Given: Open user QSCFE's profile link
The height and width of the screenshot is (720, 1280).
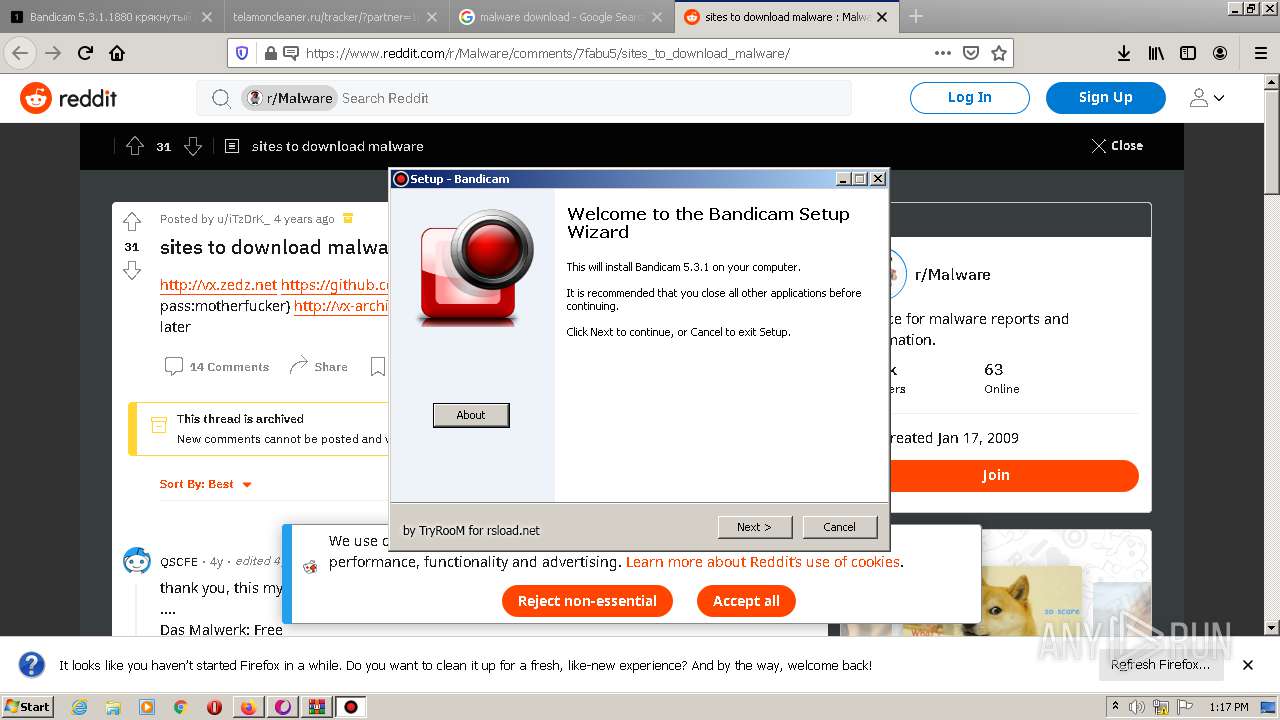Looking at the screenshot, I should (x=179, y=562).
